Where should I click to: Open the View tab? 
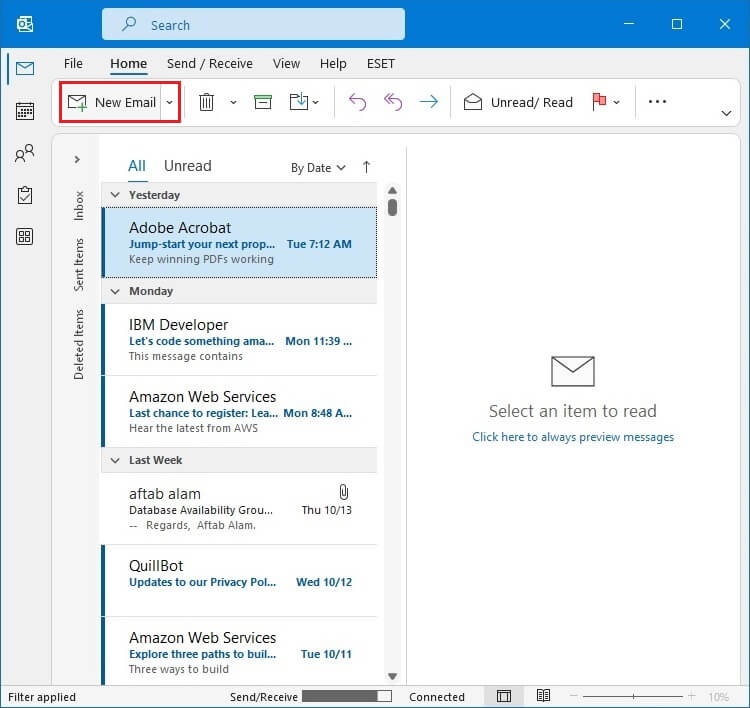pyautogui.click(x=286, y=64)
